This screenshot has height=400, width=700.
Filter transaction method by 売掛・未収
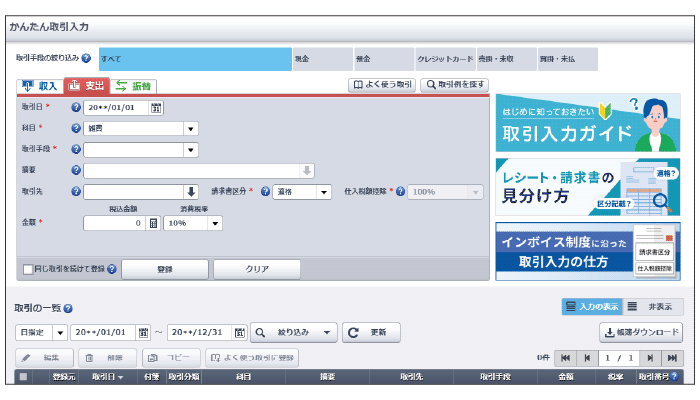coord(506,59)
